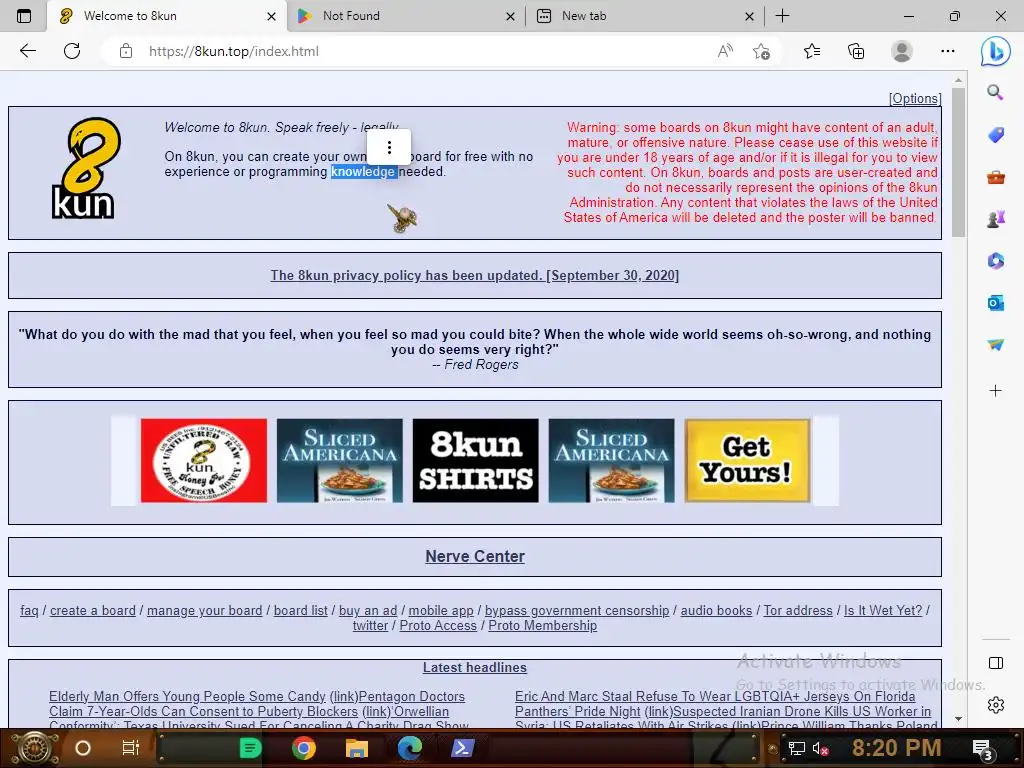
Task: Open the faq link
Action: point(29,611)
